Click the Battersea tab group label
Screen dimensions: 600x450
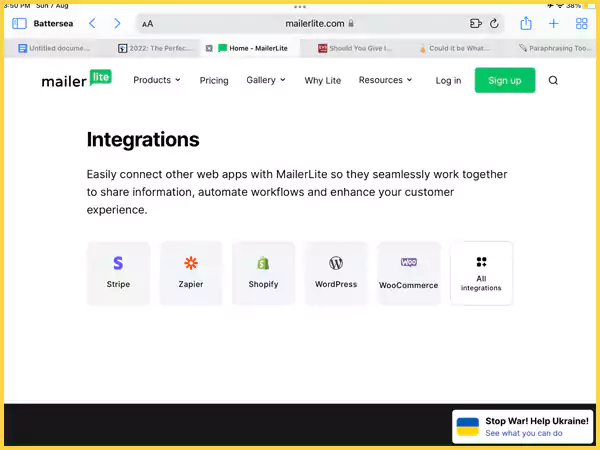pyautogui.click(x=53, y=24)
